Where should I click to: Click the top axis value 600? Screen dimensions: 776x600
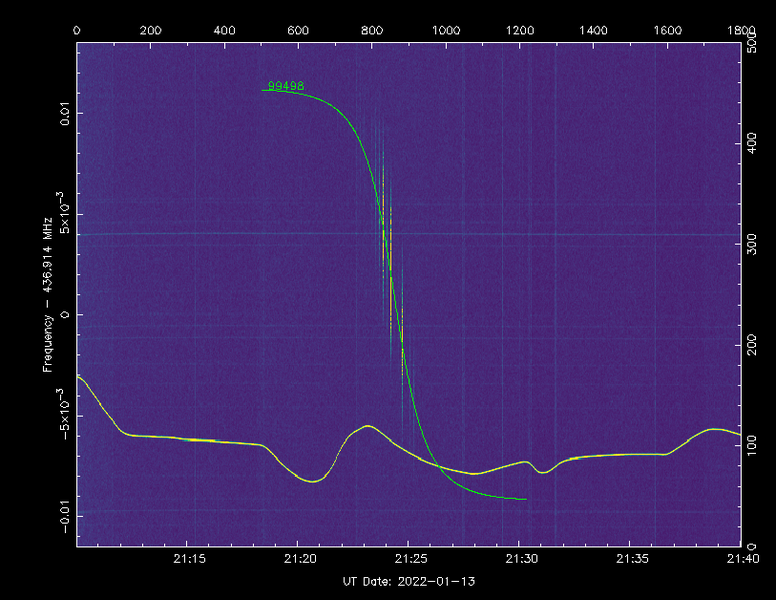[x=298, y=31]
